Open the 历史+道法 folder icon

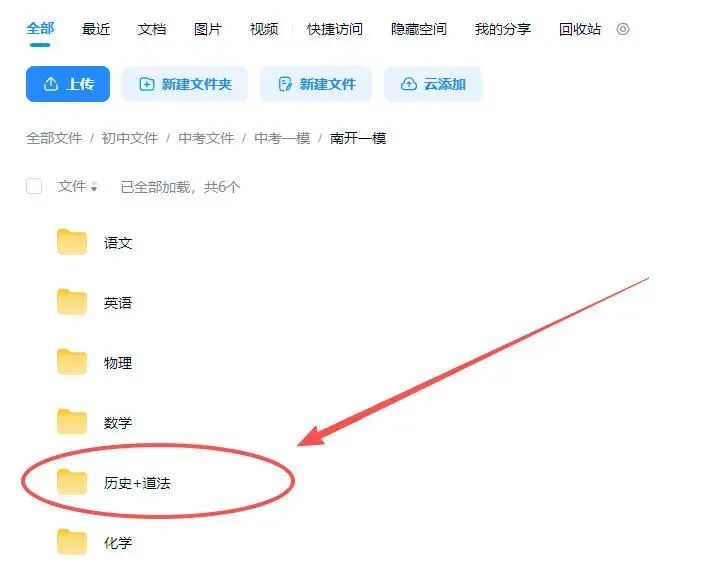(x=72, y=483)
